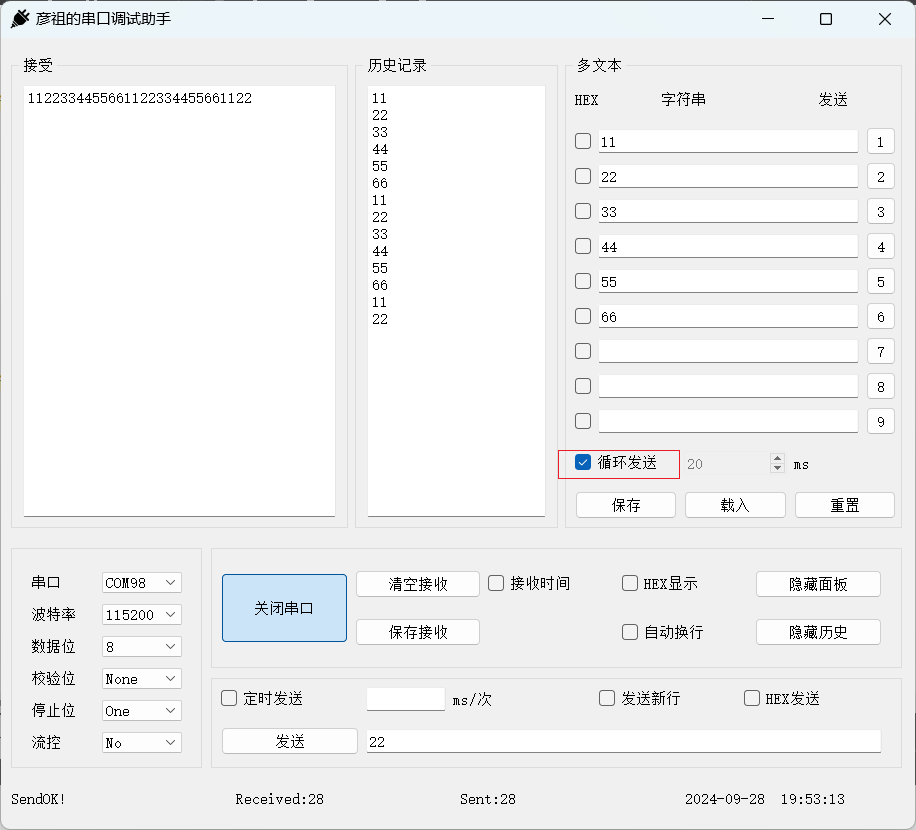Click the 关闭串口 close port button
Screen dimensions: 916x830
tap(284, 608)
